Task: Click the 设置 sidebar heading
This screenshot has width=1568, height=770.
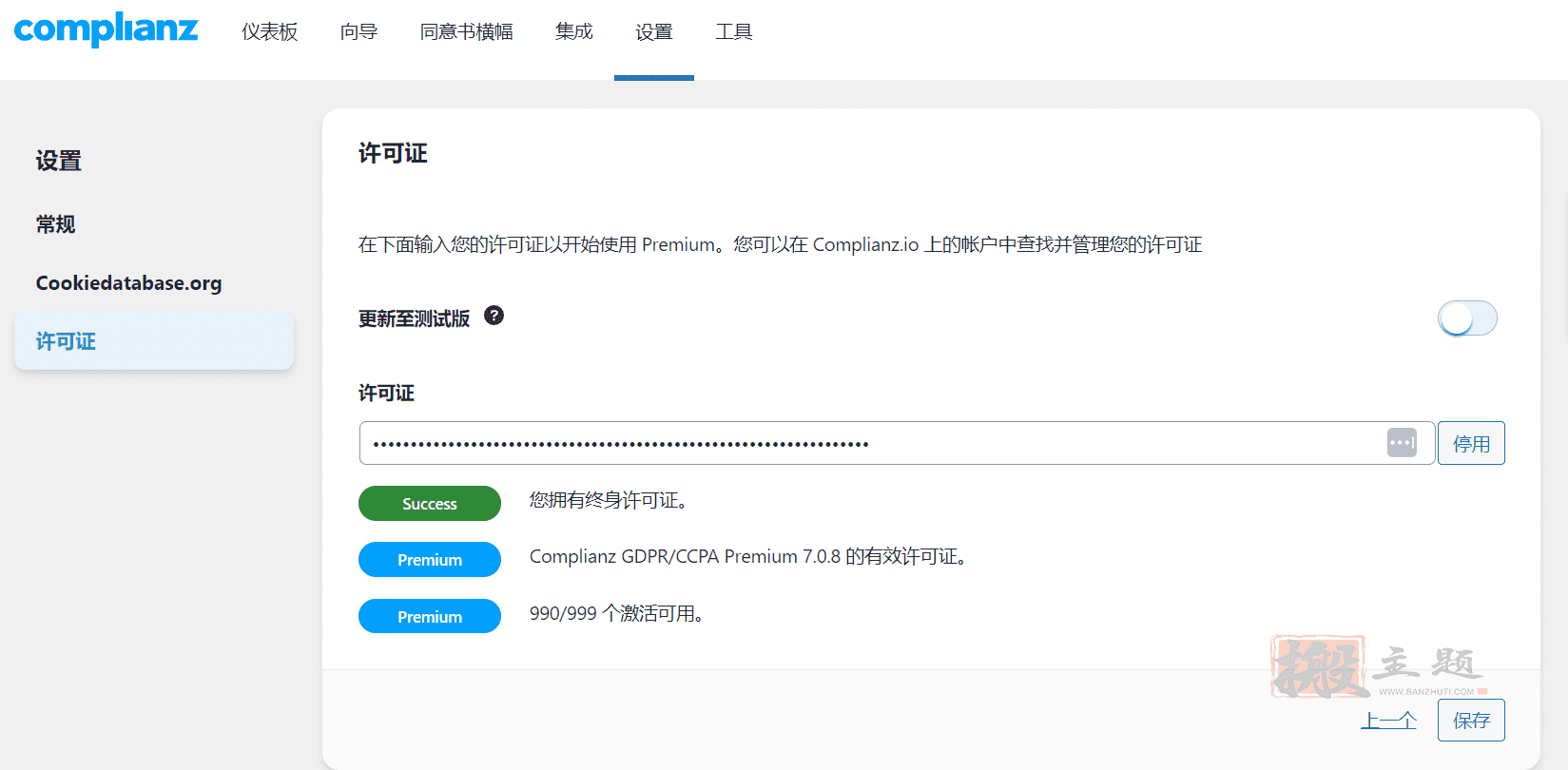Action: [58, 161]
